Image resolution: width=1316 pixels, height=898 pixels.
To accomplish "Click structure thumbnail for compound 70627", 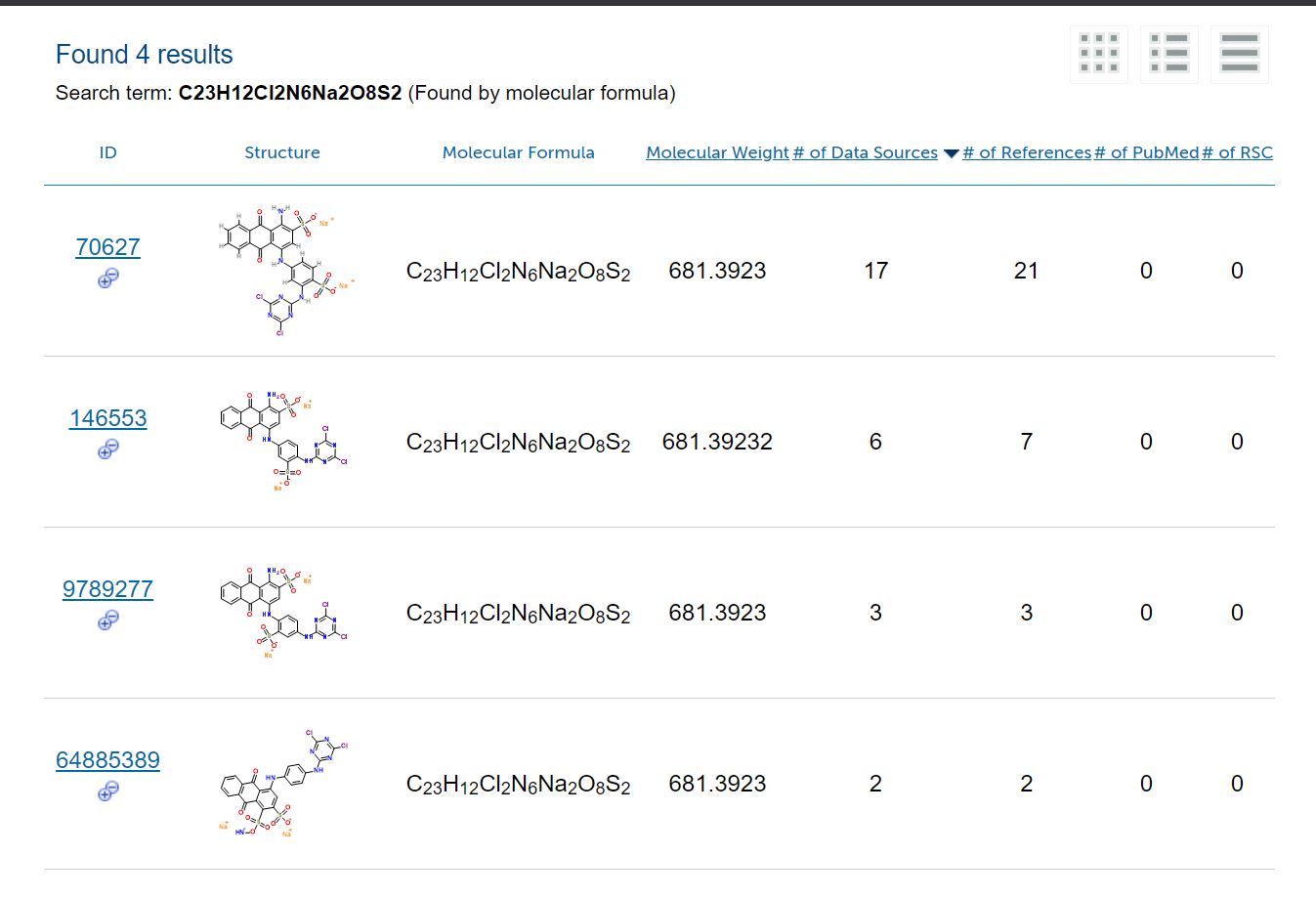I will click(x=282, y=271).
